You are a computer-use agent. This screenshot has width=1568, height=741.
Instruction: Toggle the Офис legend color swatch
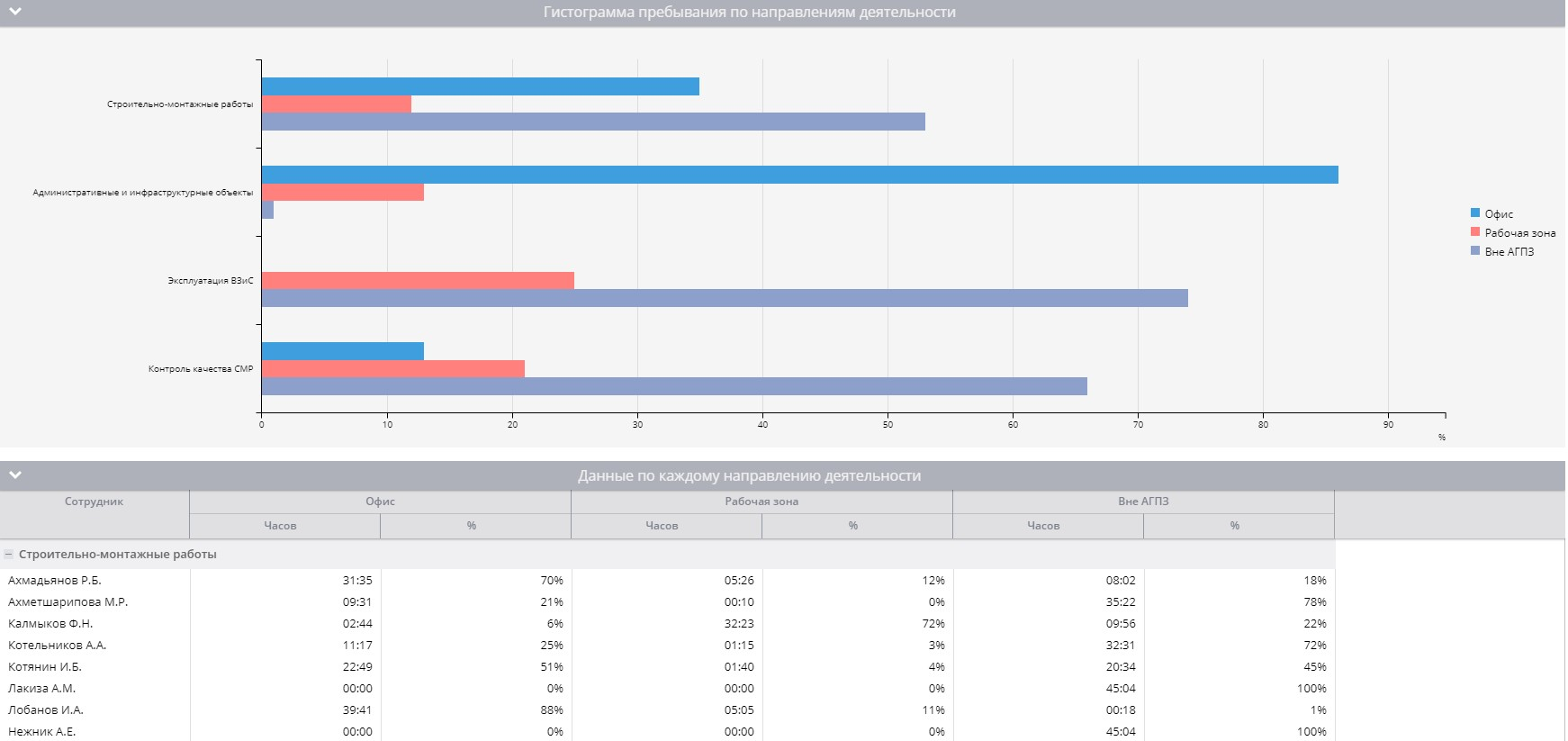pos(1475,213)
